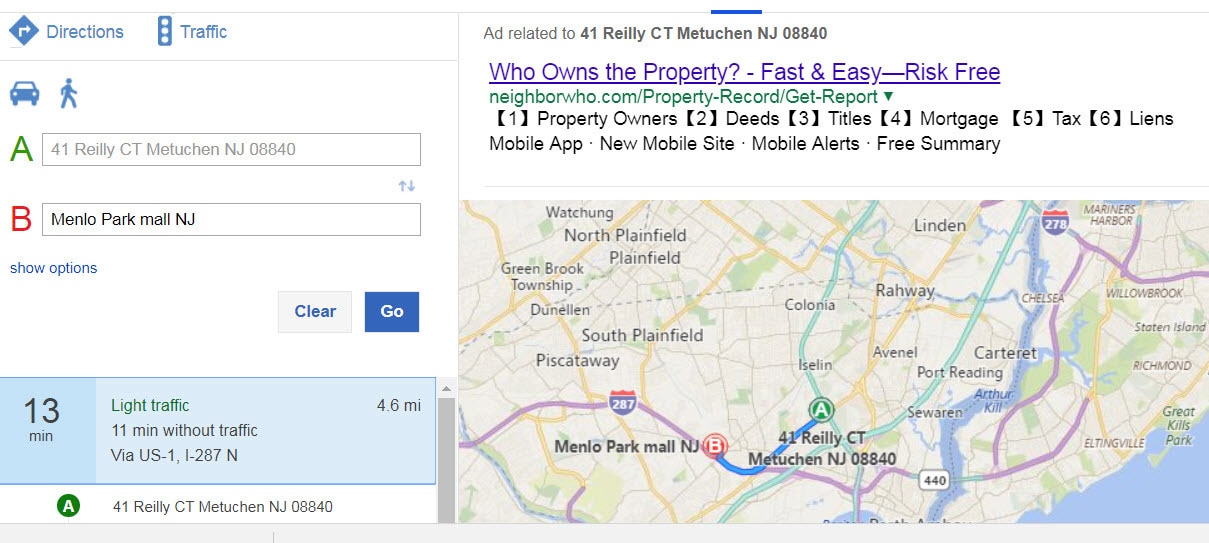Click destination field Menlo Park mall NJ
The height and width of the screenshot is (543, 1209).
click(231, 220)
